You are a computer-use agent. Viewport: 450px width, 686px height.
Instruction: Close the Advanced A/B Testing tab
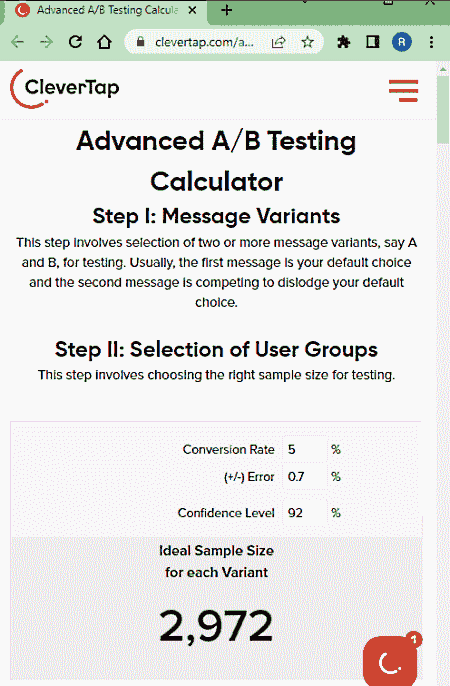(x=192, y=10)
